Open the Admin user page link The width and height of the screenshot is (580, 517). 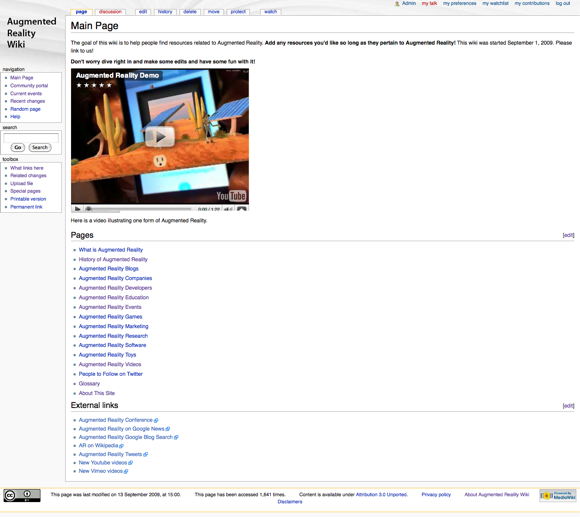click(x=409, y=3)
